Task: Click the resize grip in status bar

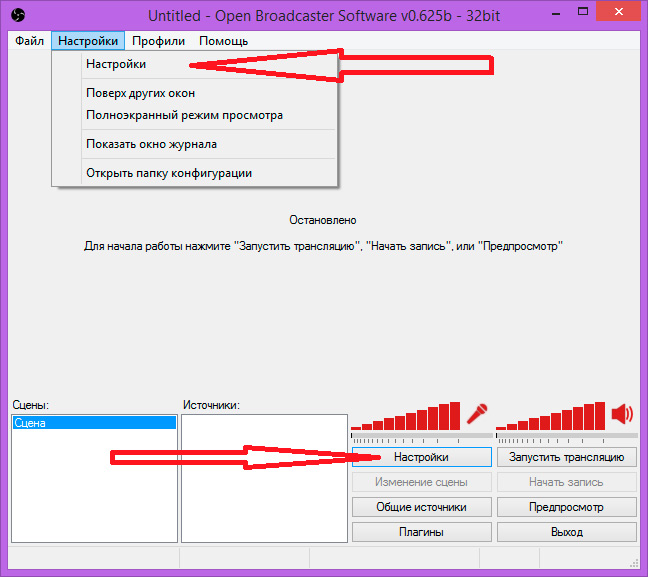Action: (634, 563)
